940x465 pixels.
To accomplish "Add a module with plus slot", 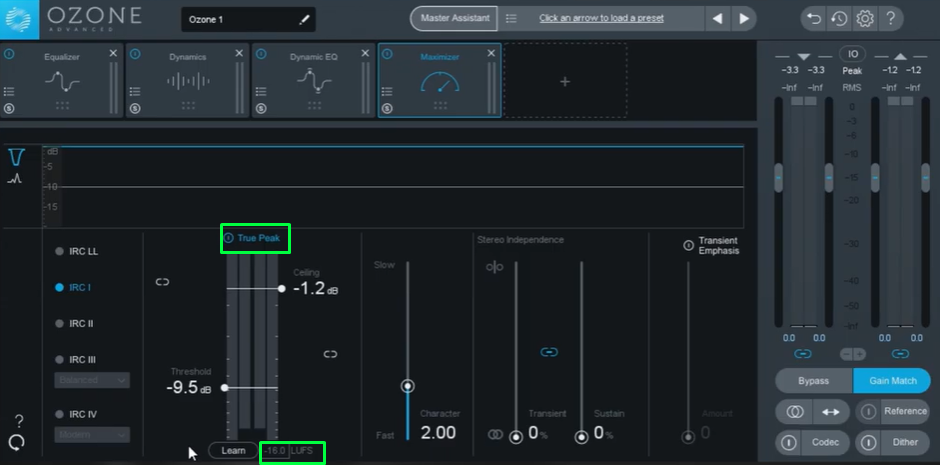I will click(564, 82).
